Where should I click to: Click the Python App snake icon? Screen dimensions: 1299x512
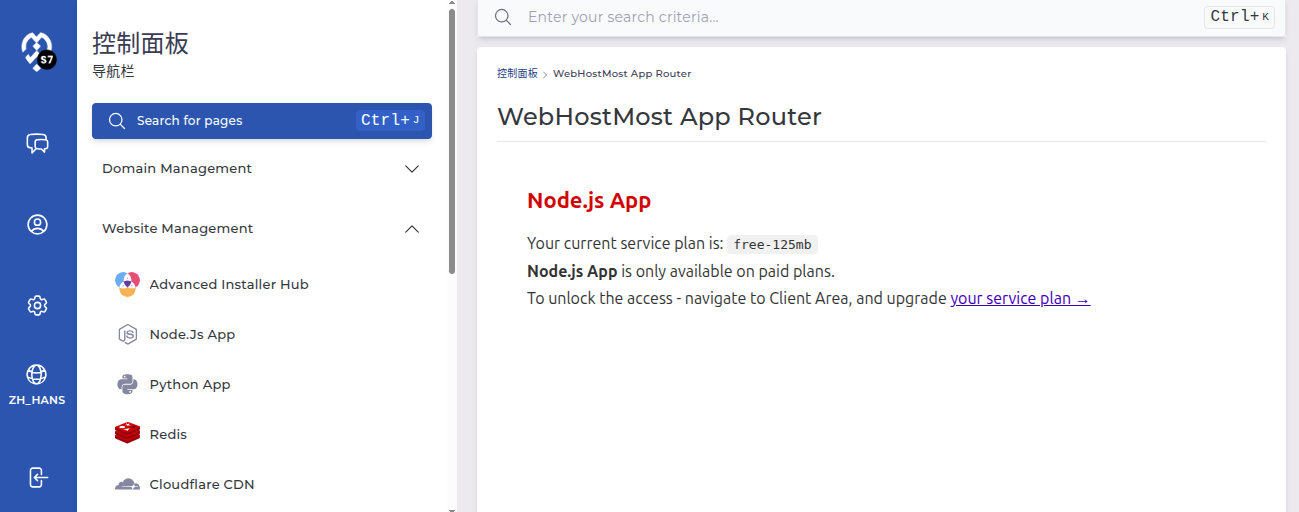click(127, 384)
